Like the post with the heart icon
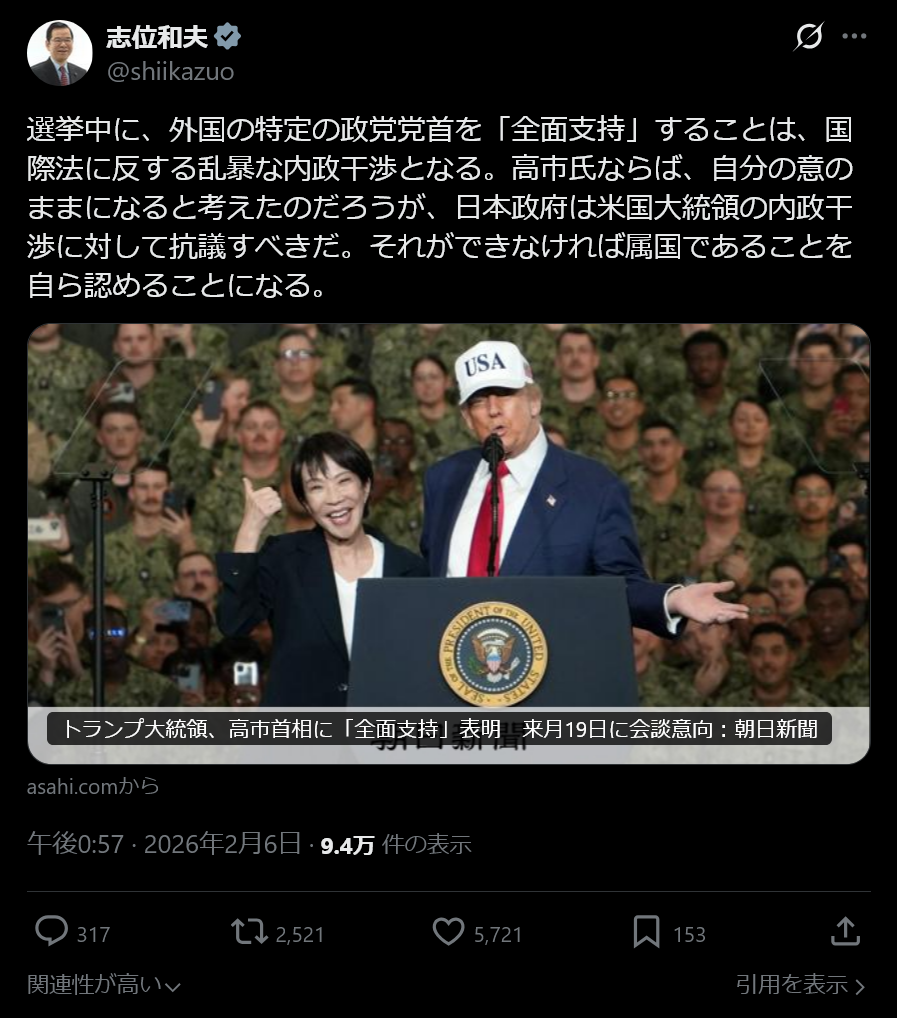897x1018 pixels. [x=448, y=931]
